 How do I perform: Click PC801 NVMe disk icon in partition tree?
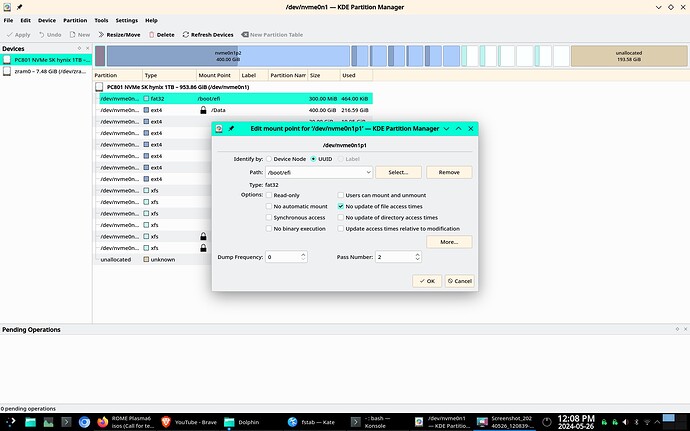pyautogui.click(x=99, y=87)
